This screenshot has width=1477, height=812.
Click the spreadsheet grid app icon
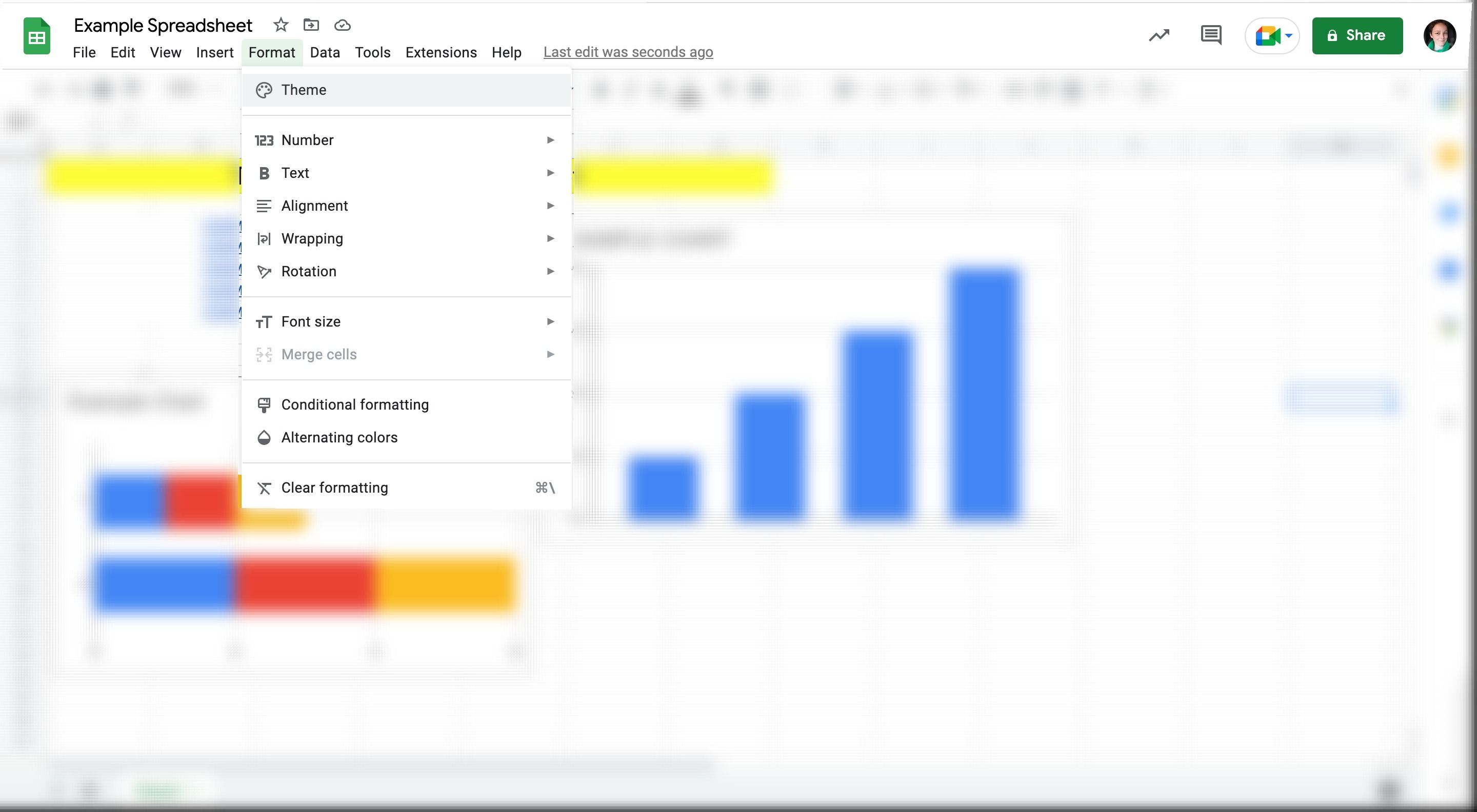[x=36, y=35]
